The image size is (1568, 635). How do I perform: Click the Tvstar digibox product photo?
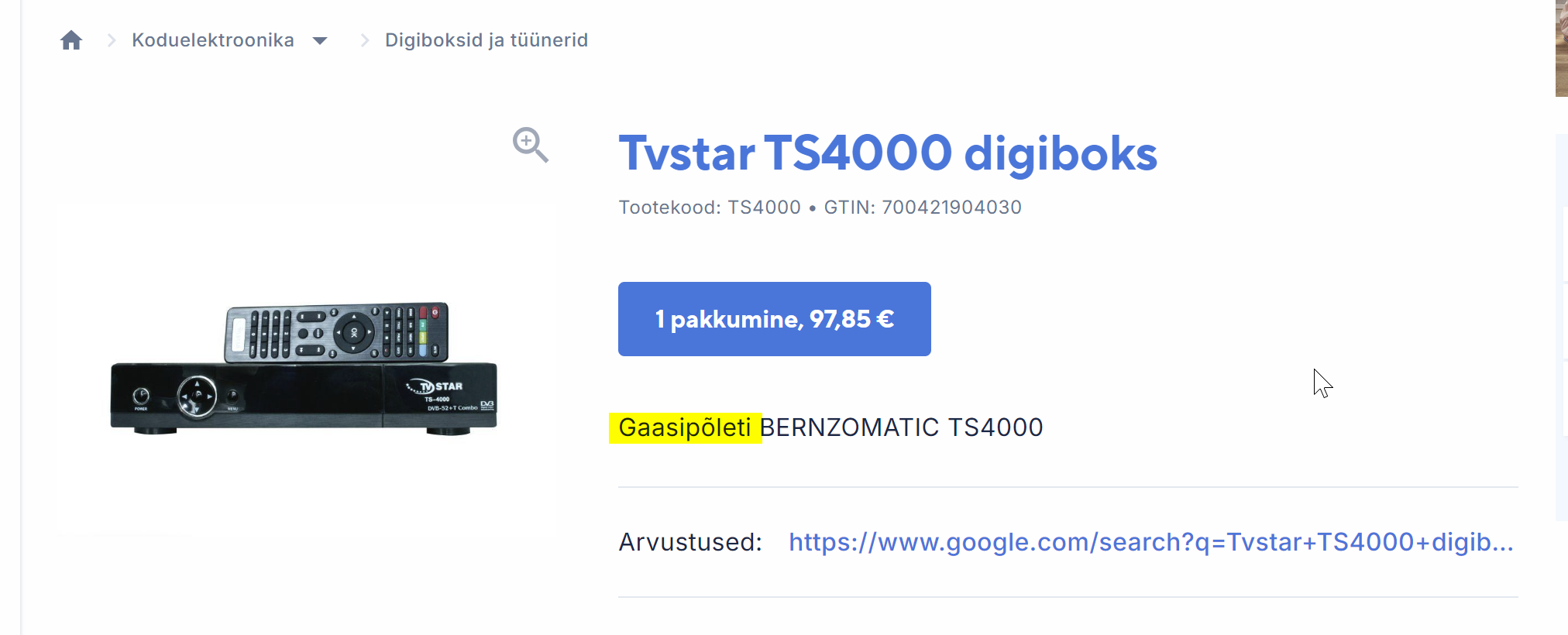(304, 368)
